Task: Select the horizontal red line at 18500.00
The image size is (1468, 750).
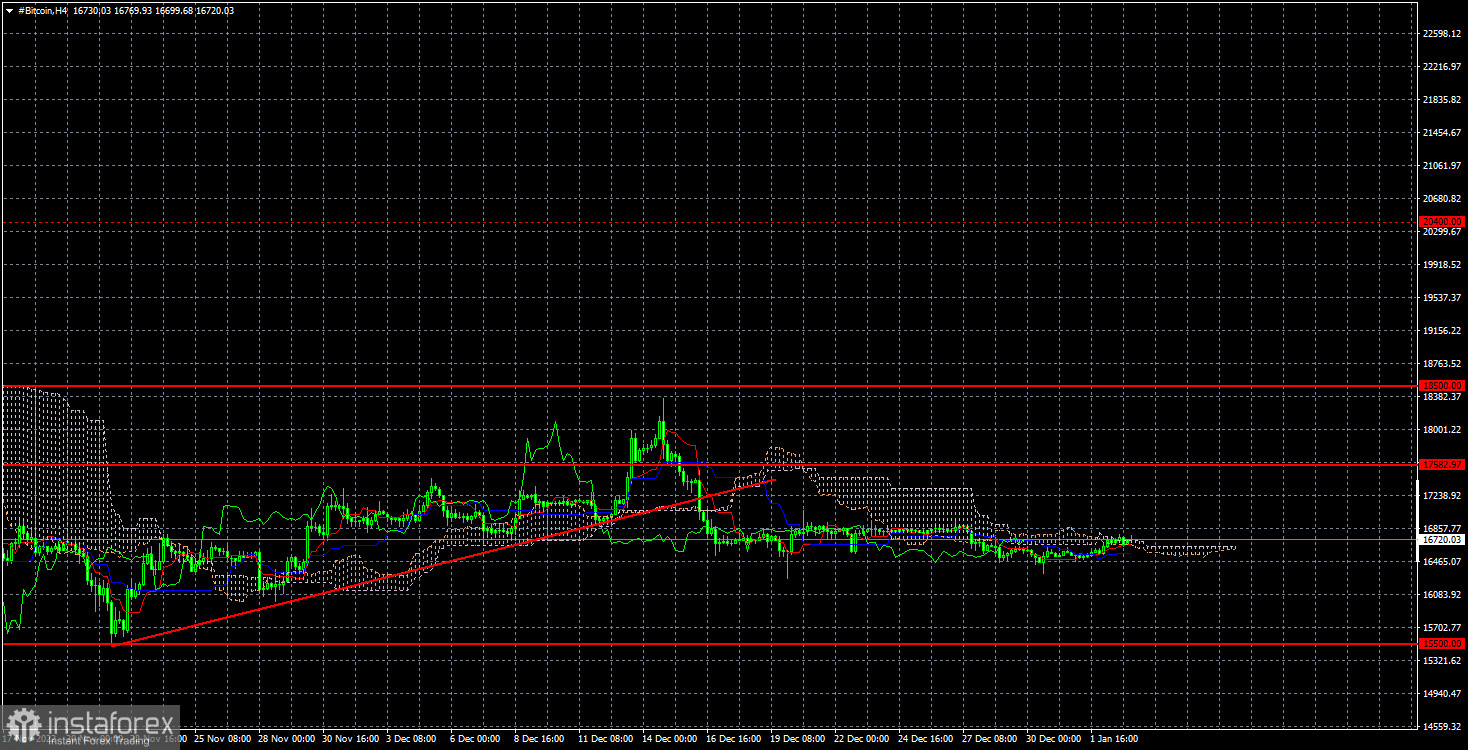Action: (x=710, y=385)
